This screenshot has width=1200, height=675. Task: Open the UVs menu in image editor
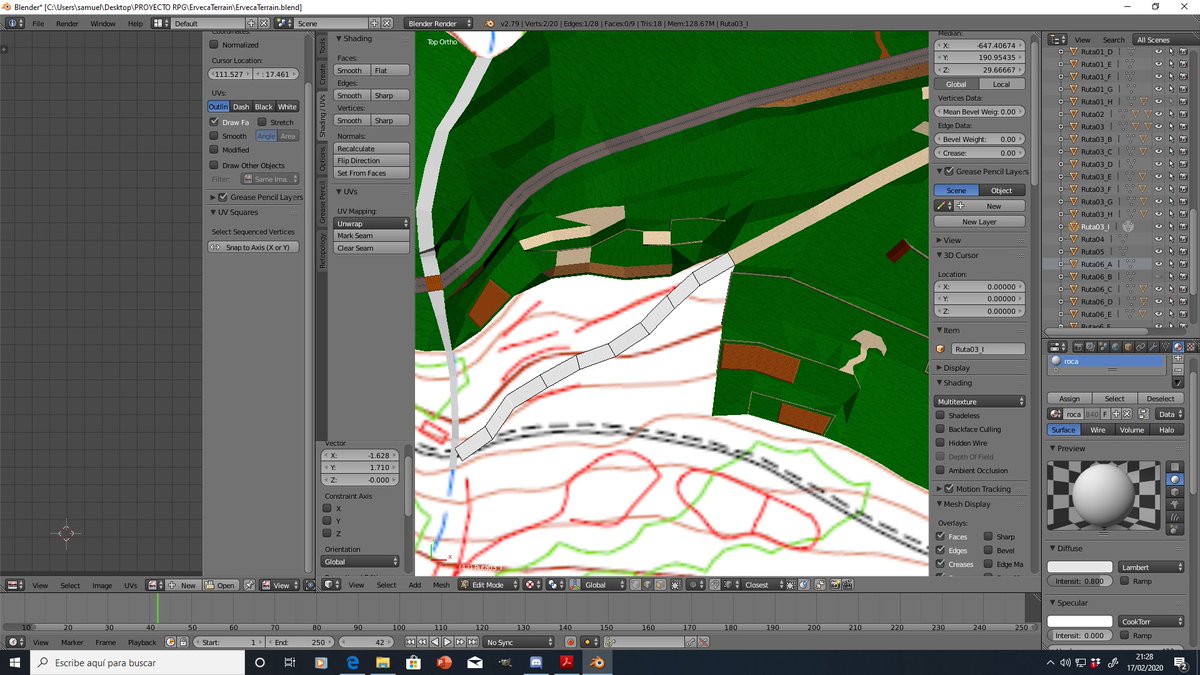coord(130,585)
